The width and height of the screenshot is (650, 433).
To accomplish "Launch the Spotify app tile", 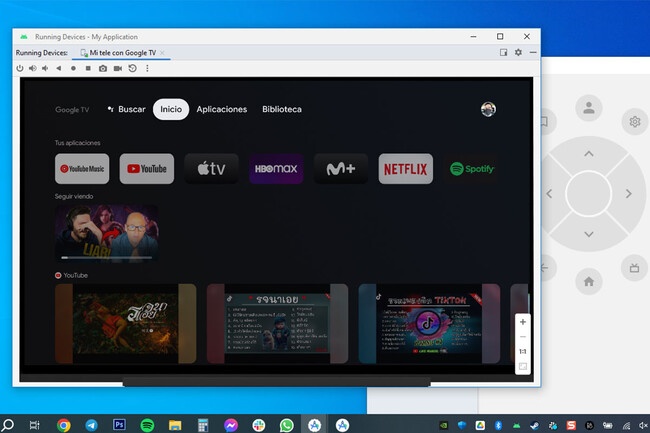I will click(x=471, y=169).
